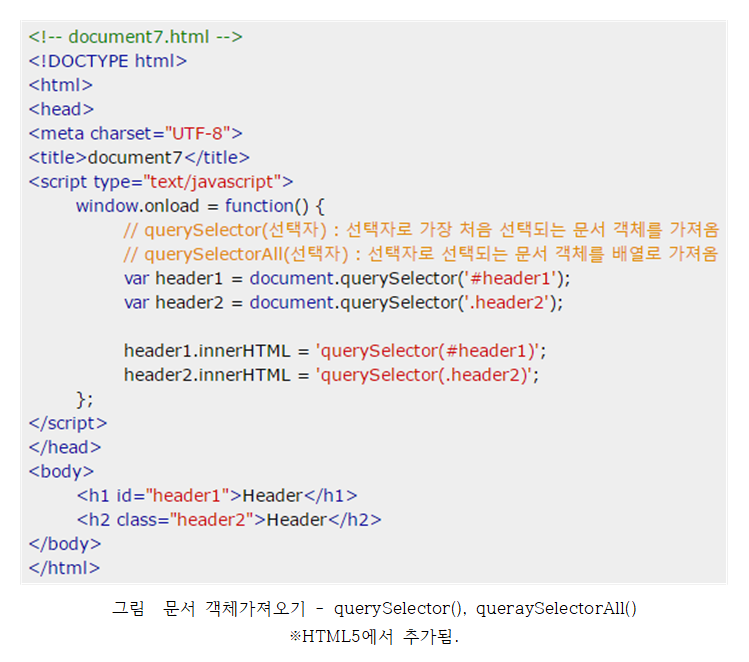749x662 pixels.
Task: Click the closing '</body>' tag line
Action: (x=65, y=544)
